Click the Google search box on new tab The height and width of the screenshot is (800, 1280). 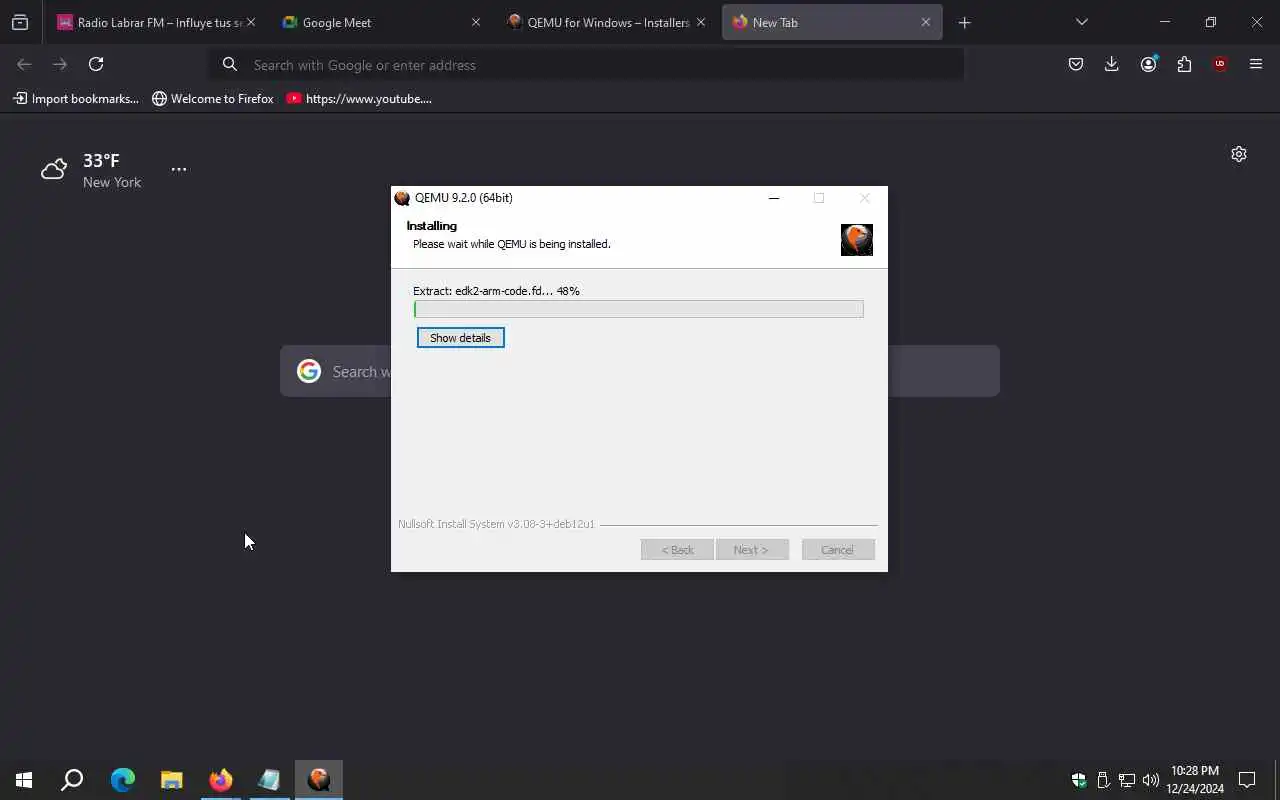click(x=640, y=371)
